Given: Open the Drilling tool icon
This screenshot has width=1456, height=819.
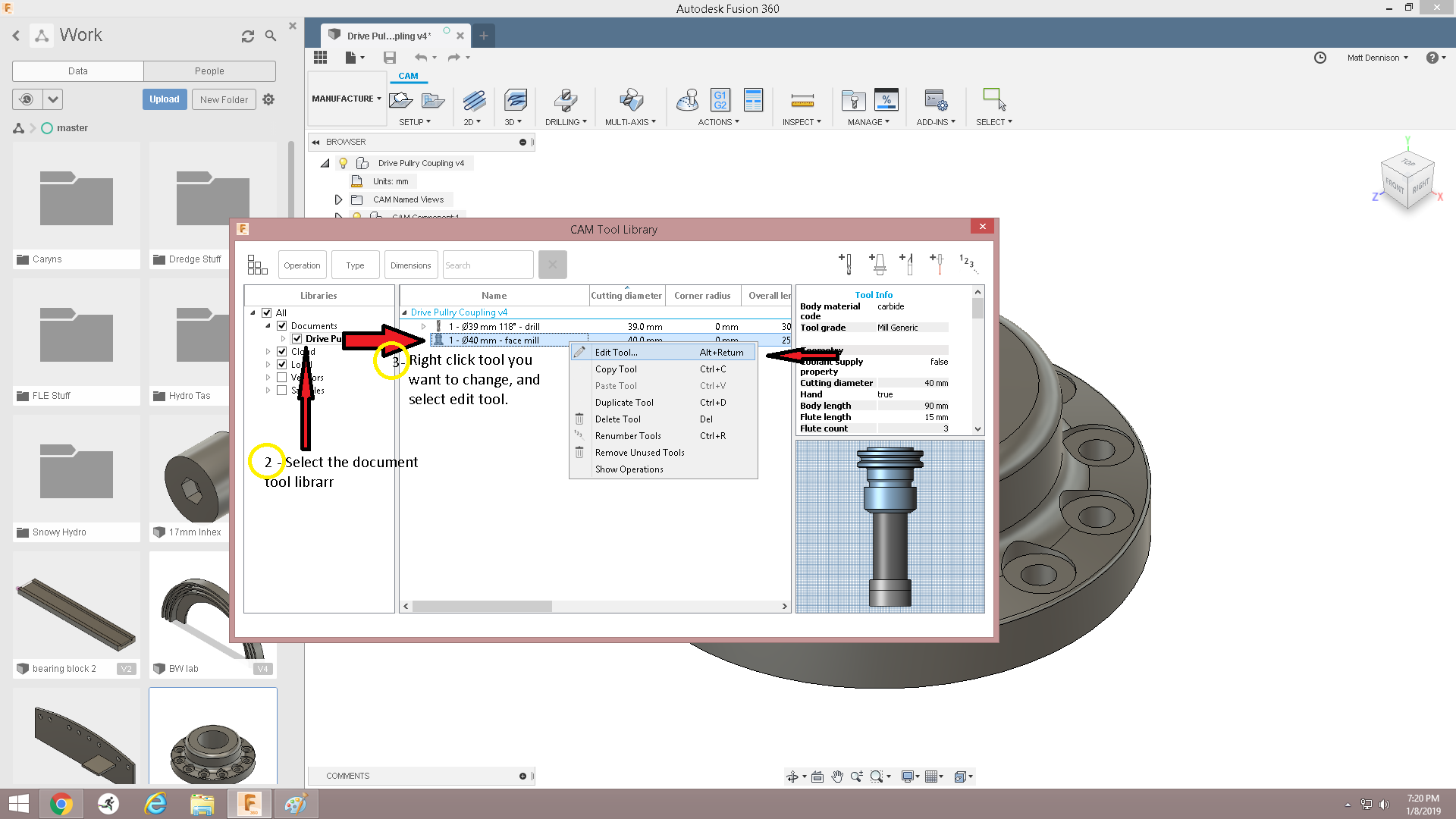Looking at the screenshot, I should coord(565,100).
